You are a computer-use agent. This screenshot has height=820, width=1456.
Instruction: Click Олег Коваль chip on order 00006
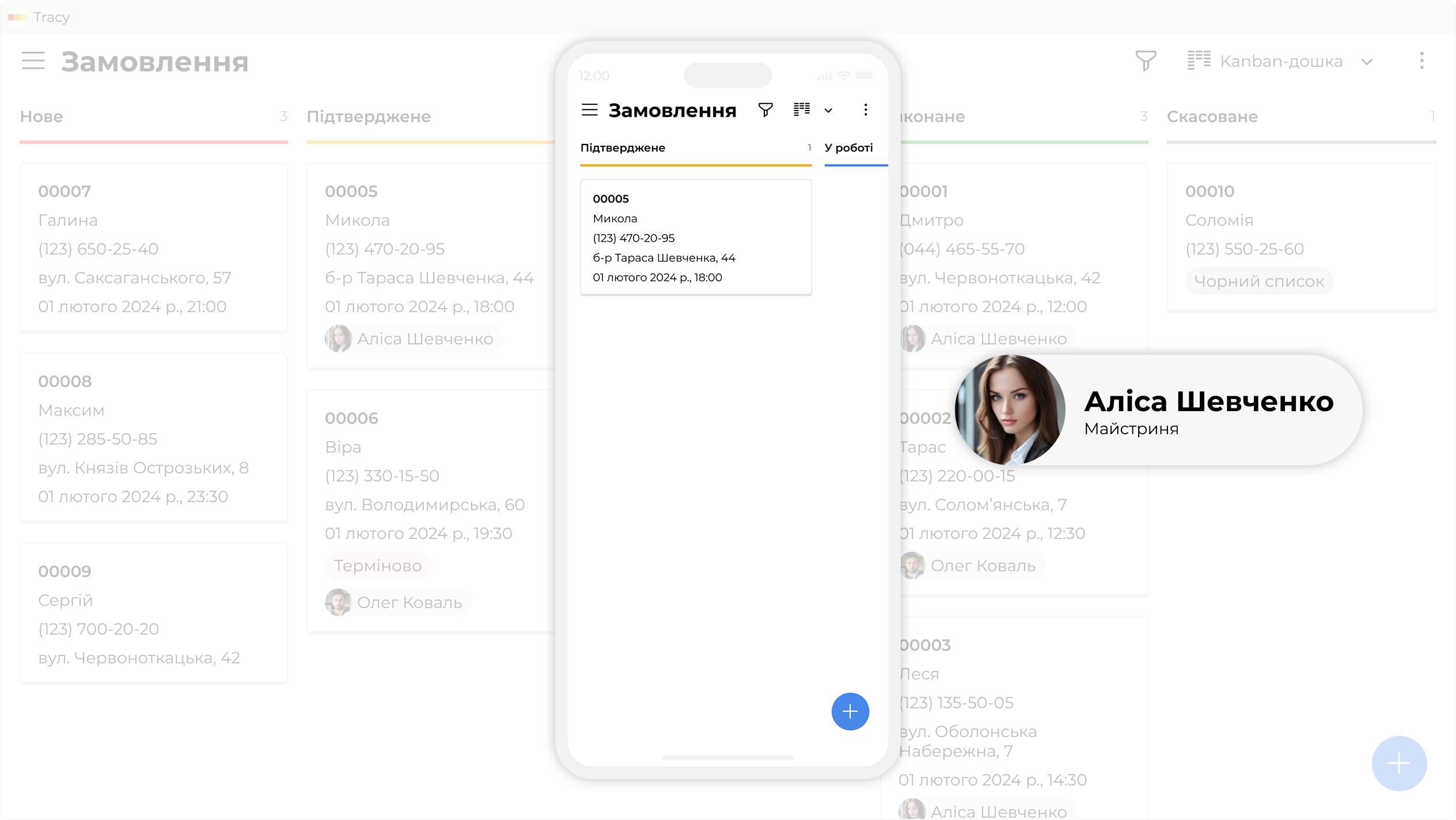[397, 602]
